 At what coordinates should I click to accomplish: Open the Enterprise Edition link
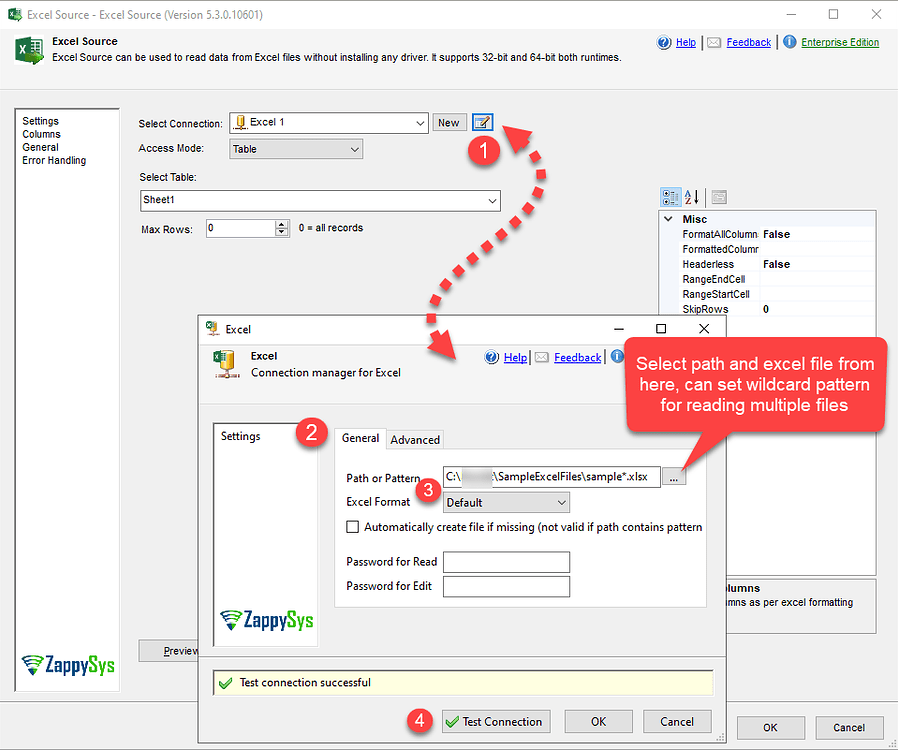point(840,42)
